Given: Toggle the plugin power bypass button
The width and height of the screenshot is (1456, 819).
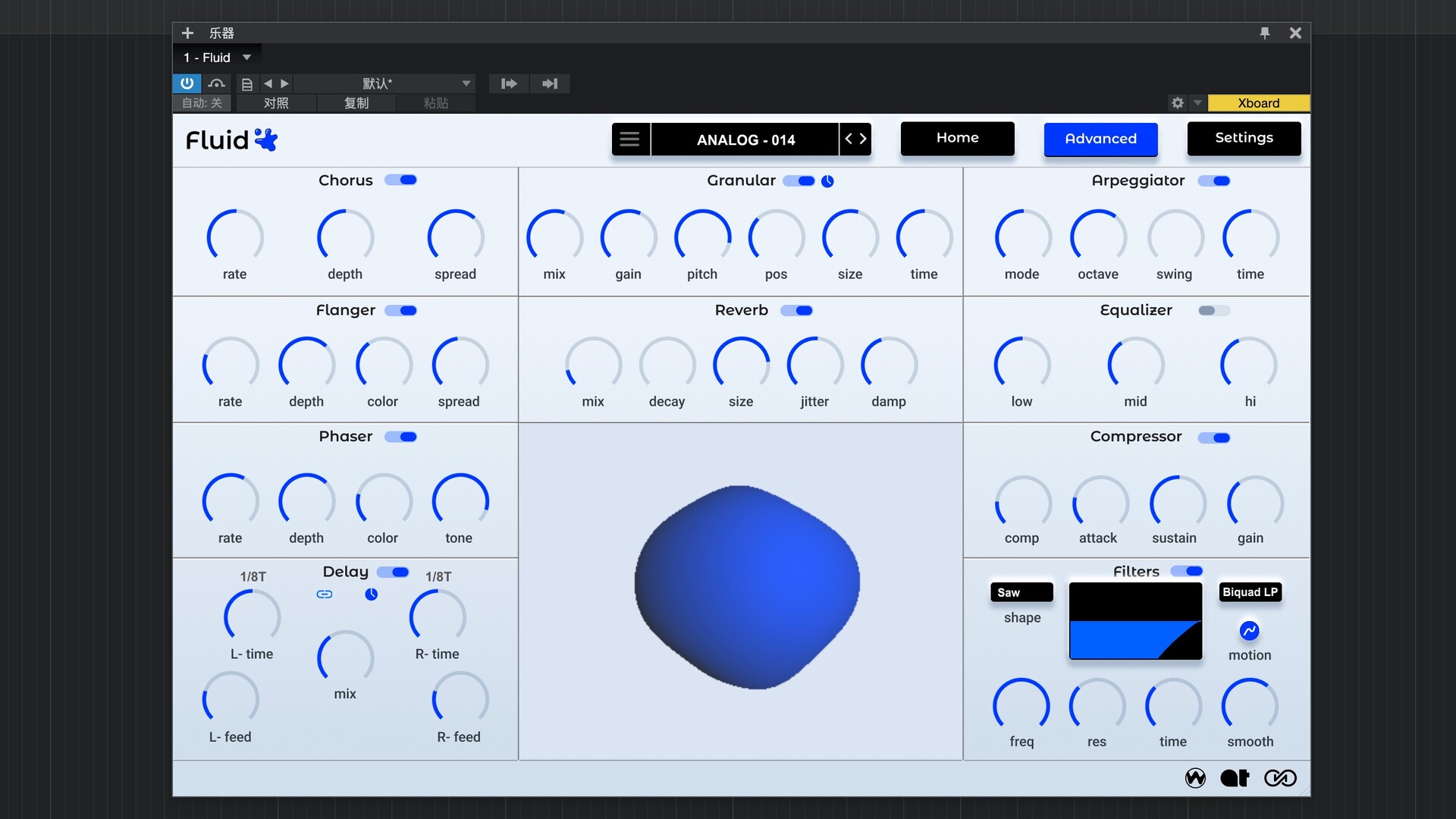Looking at the screenshot, I should pyautogui.click(x=187, y=83).
